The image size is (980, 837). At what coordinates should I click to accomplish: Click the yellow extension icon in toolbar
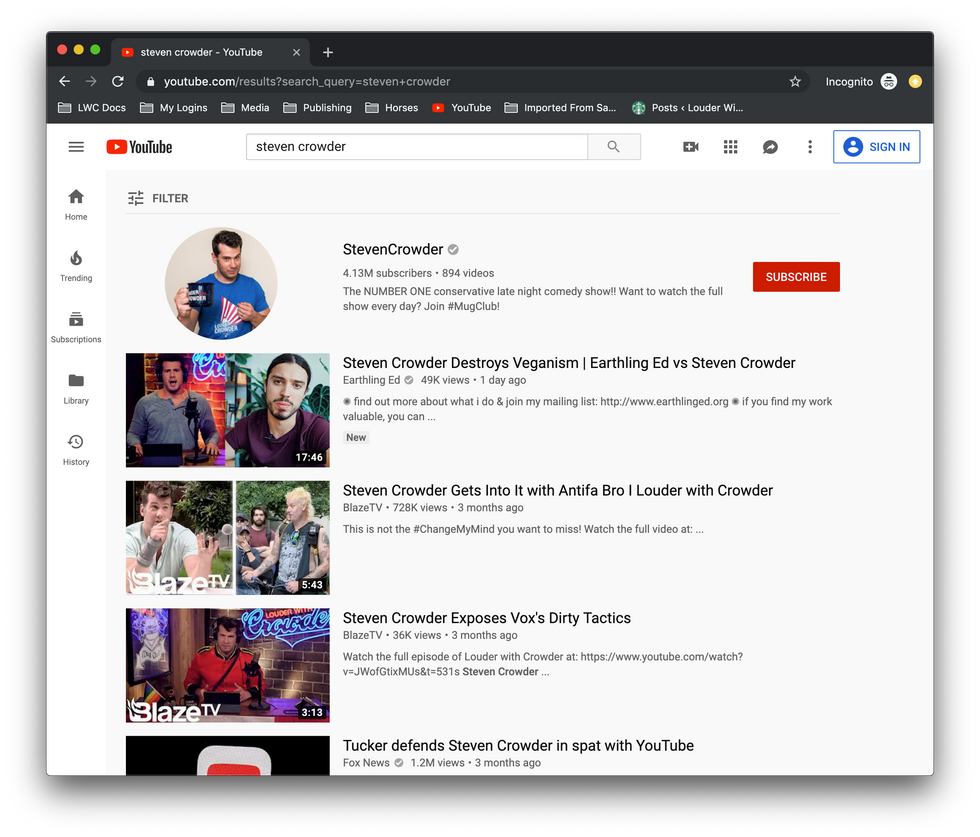915,81
